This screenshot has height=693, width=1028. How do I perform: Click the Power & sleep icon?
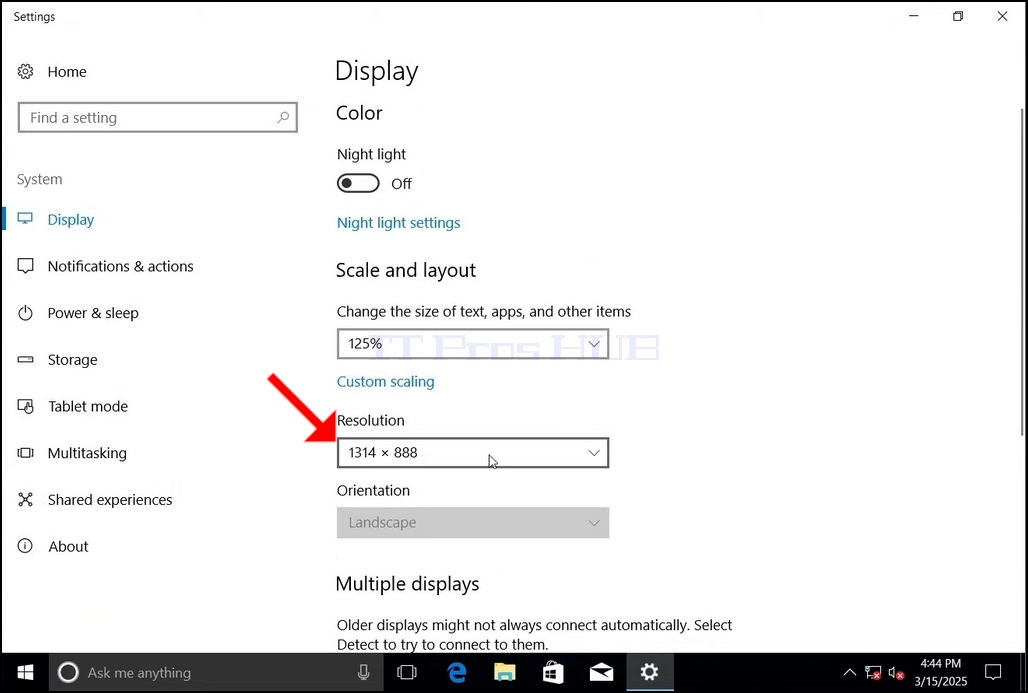pyautogui.click(x=25, y=313)
